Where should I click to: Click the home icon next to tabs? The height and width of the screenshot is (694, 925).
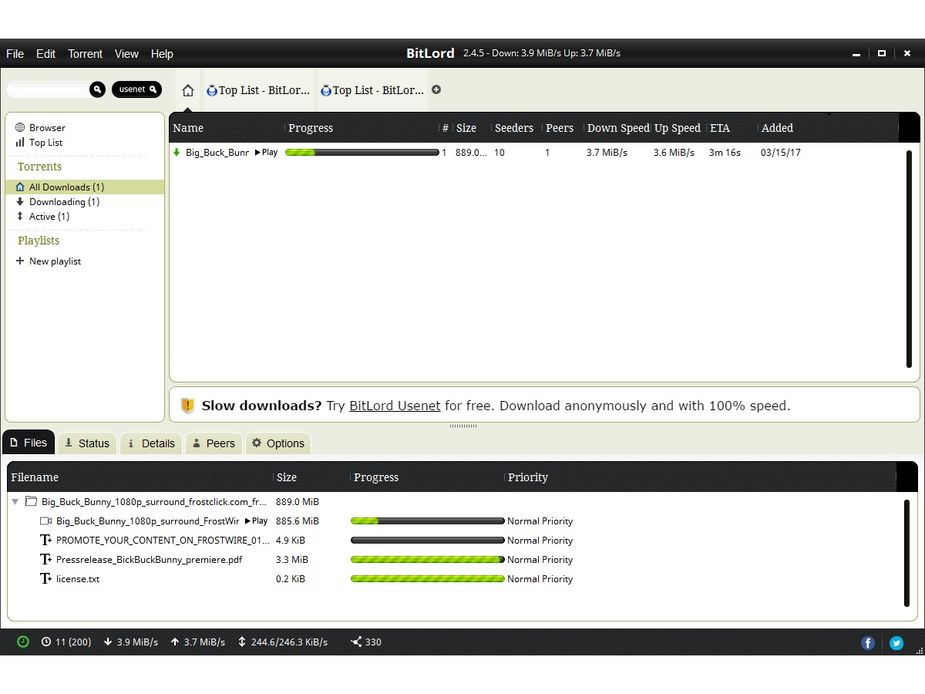pyautogui.click(x=187, y=89)
